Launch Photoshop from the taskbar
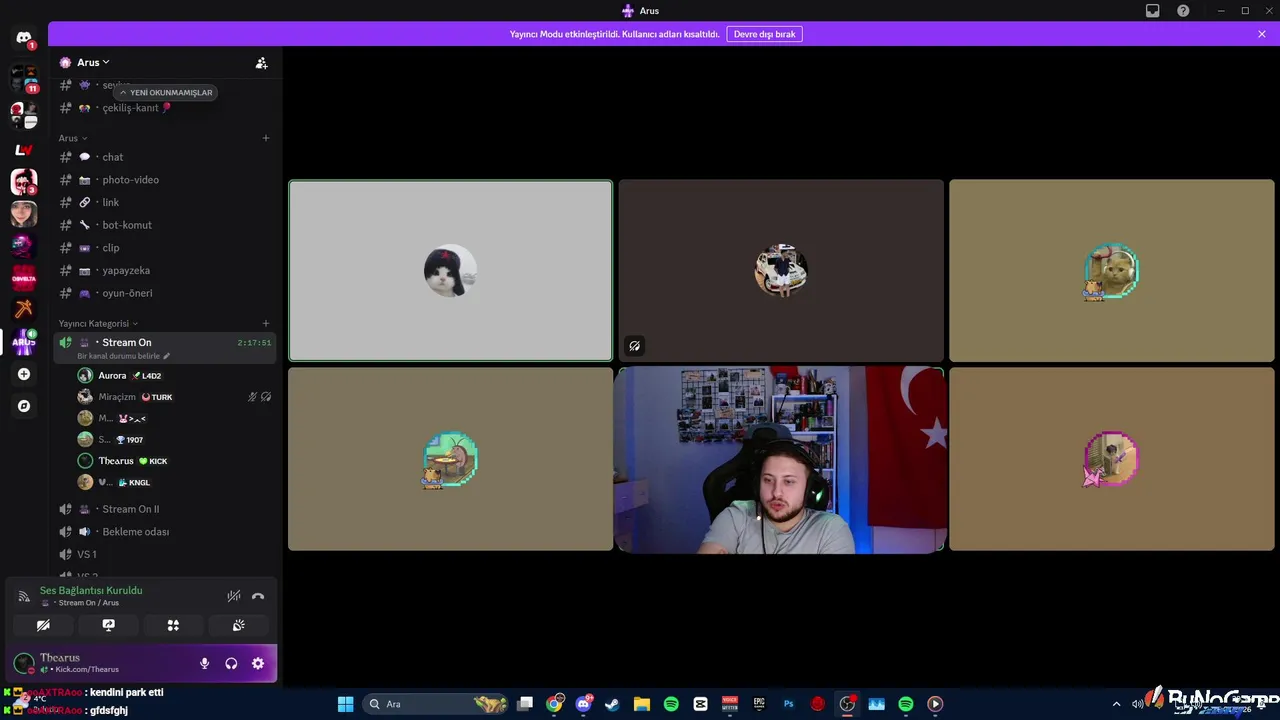The width and height of the screenshot is (1280, 720). click(788, 704)
